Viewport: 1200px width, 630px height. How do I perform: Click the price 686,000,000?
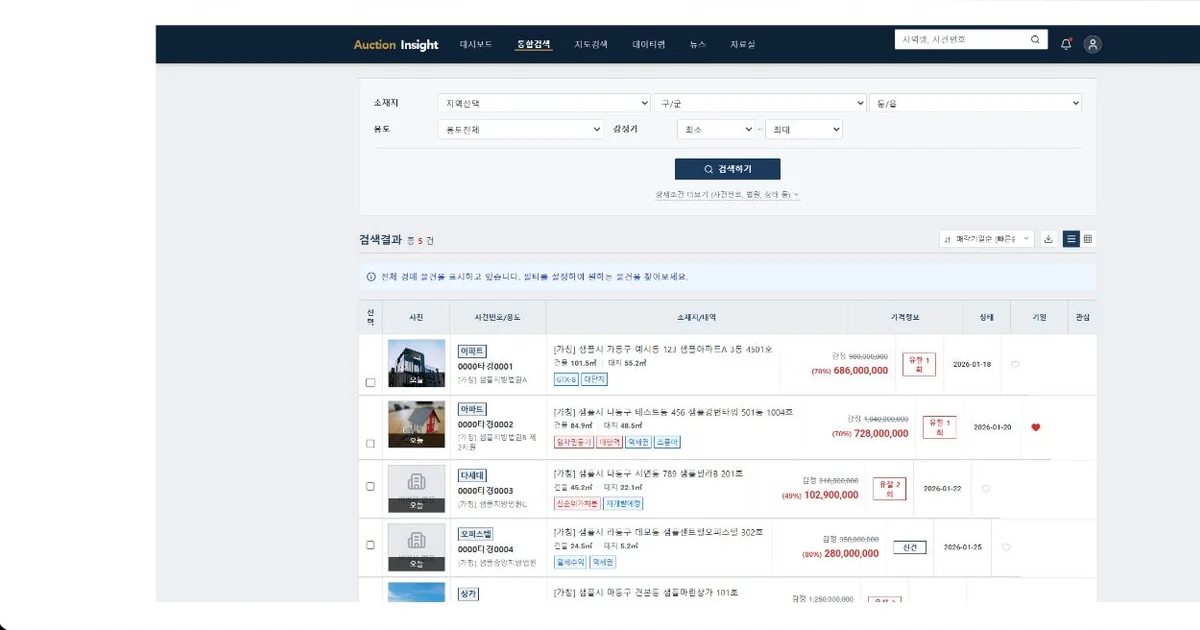click(861, 370)
